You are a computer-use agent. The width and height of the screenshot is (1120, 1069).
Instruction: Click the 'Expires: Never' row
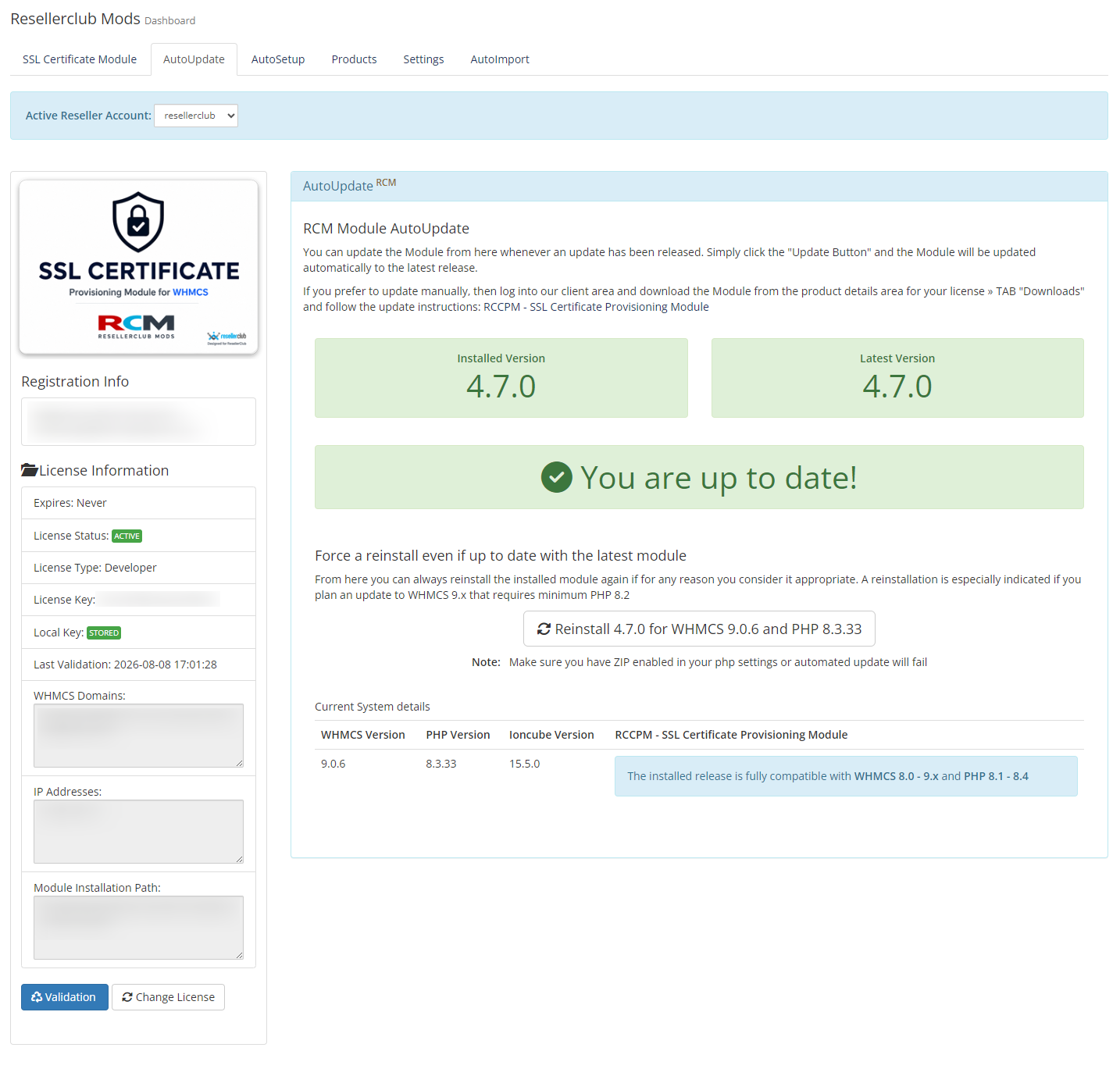coord(138,503)
